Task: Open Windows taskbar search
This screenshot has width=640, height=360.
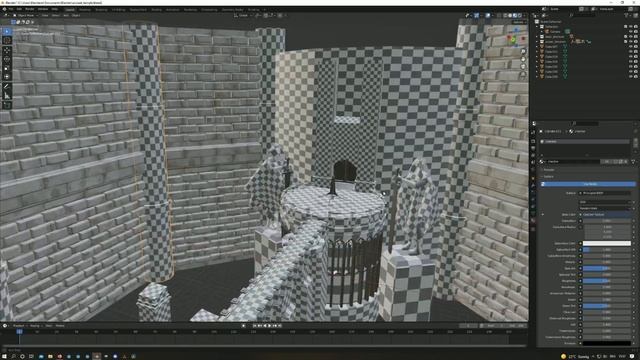Action: (13, 356)
